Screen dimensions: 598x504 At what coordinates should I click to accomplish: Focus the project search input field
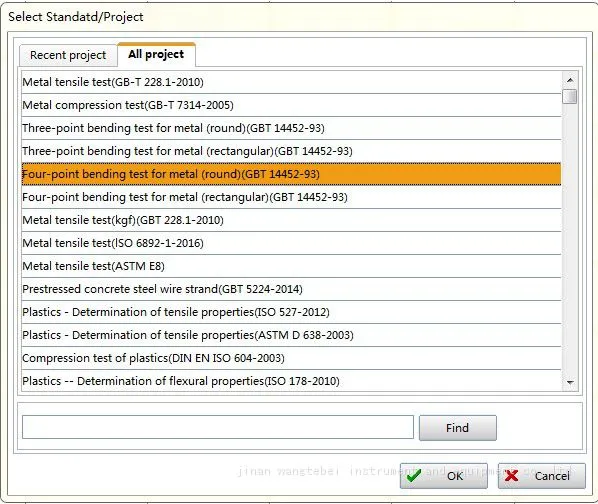point(218,427)
